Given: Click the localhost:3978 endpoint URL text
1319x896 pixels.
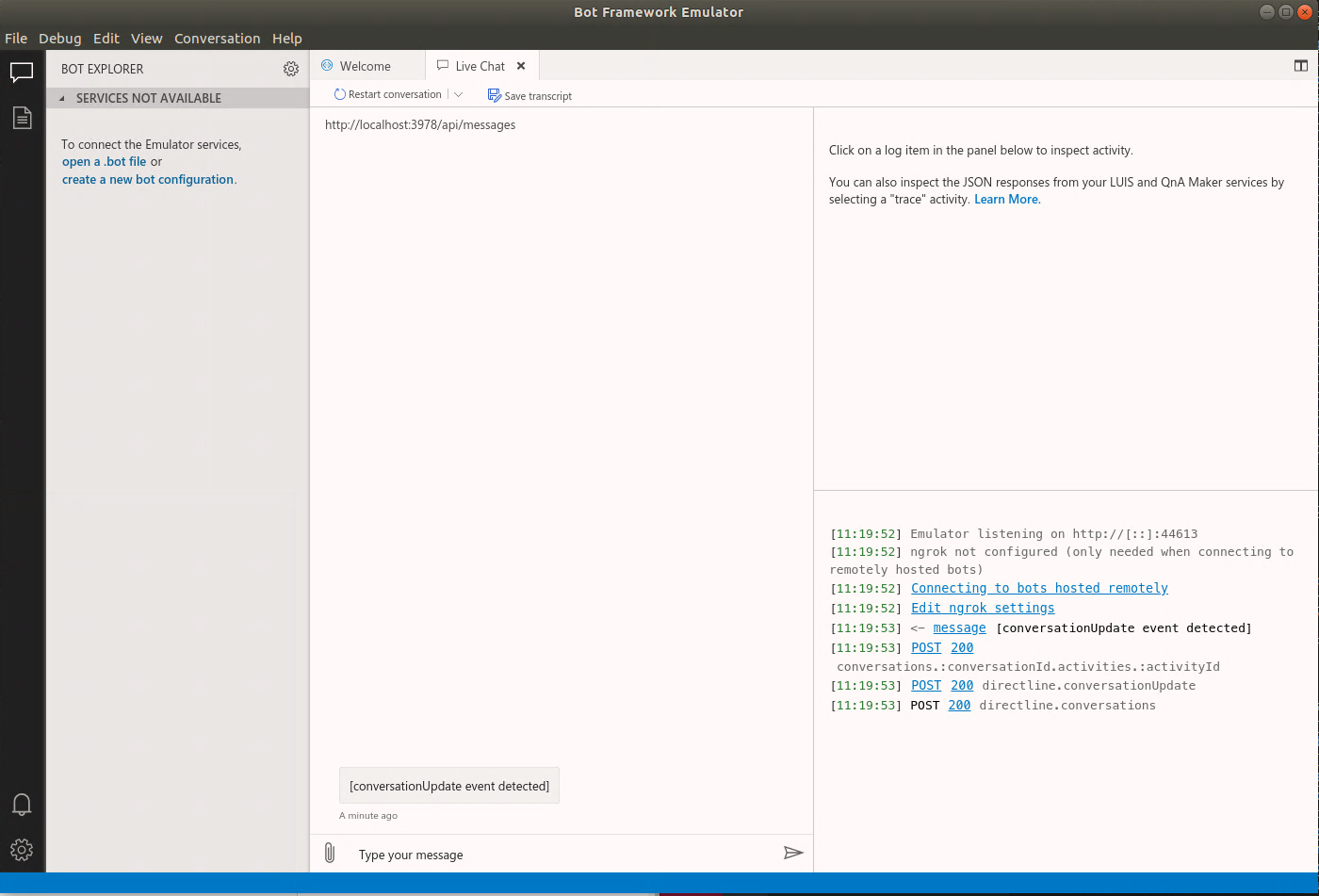Looking at the screenshot, I should click(x=420, y=124).
